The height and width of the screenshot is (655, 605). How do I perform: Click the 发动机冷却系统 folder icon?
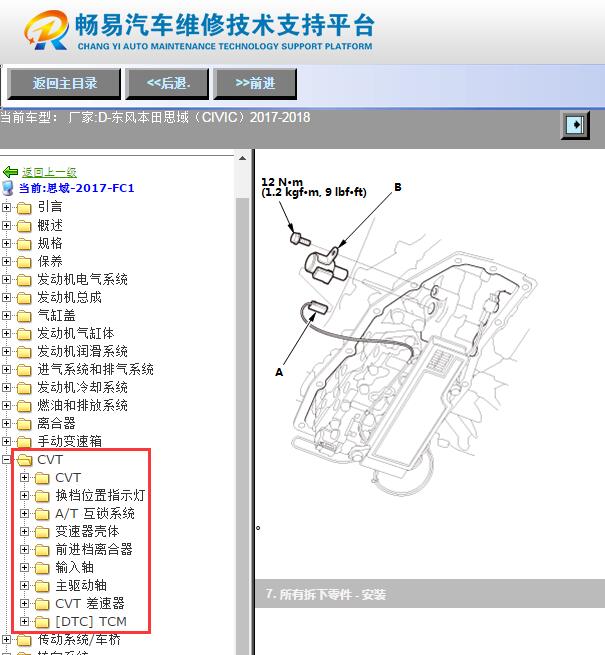pyautogui.click(x=24, y=388)
